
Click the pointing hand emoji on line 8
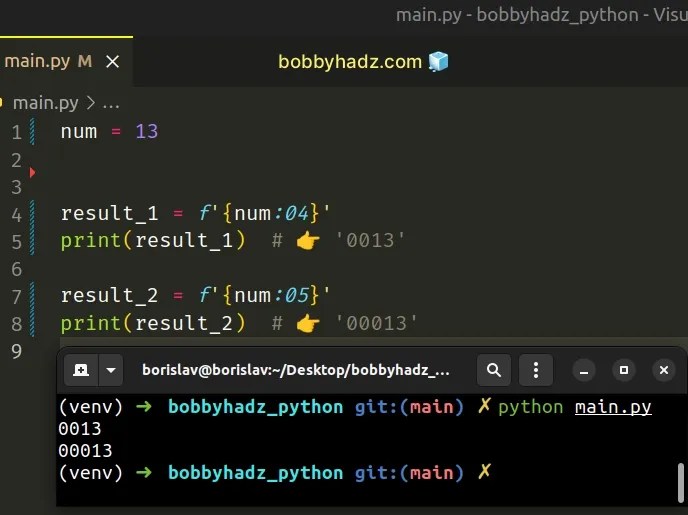[x=308, y=324]
